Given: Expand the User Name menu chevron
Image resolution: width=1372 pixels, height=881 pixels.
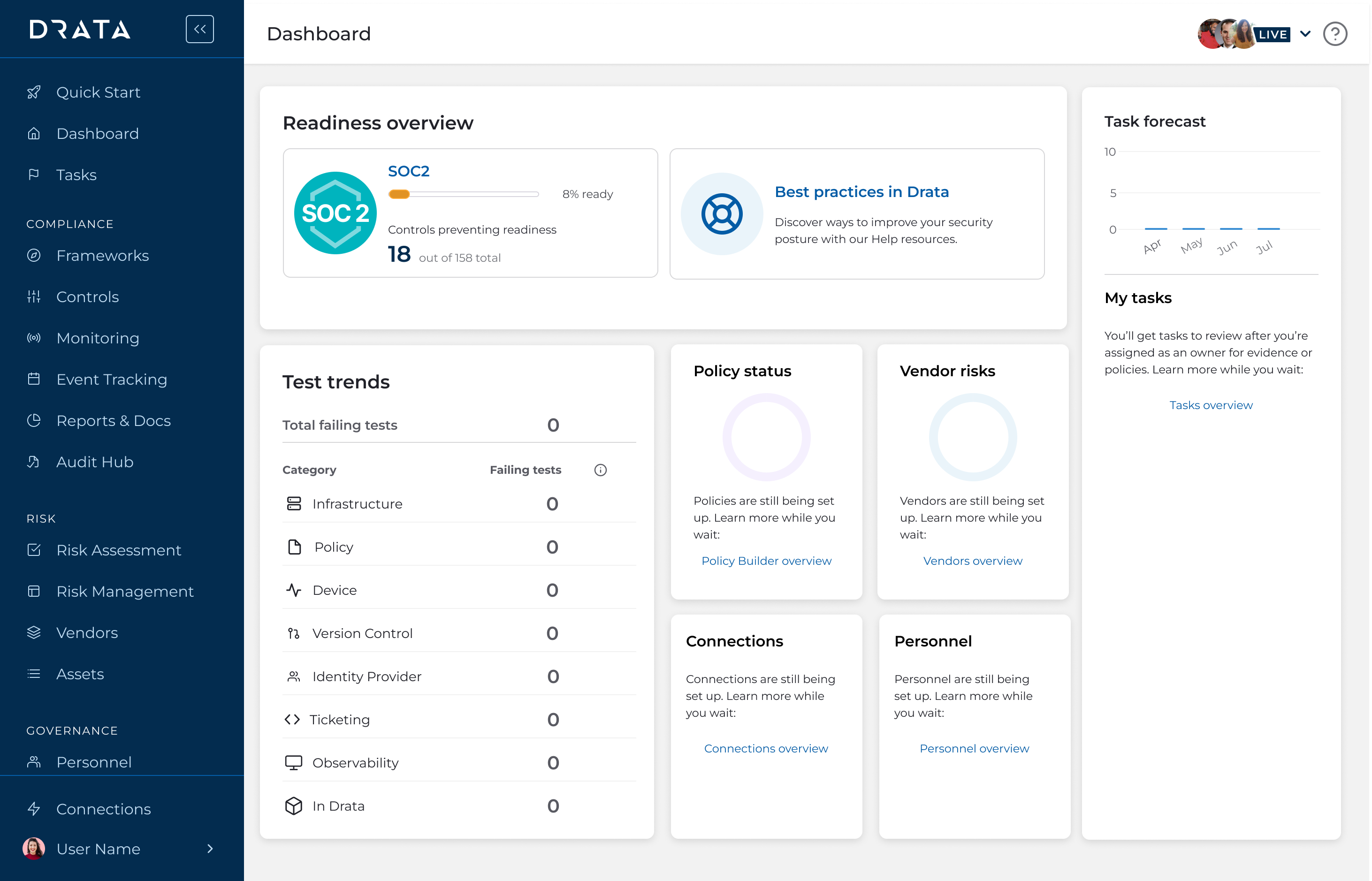Looking at the screenshot, I should 210,848.
